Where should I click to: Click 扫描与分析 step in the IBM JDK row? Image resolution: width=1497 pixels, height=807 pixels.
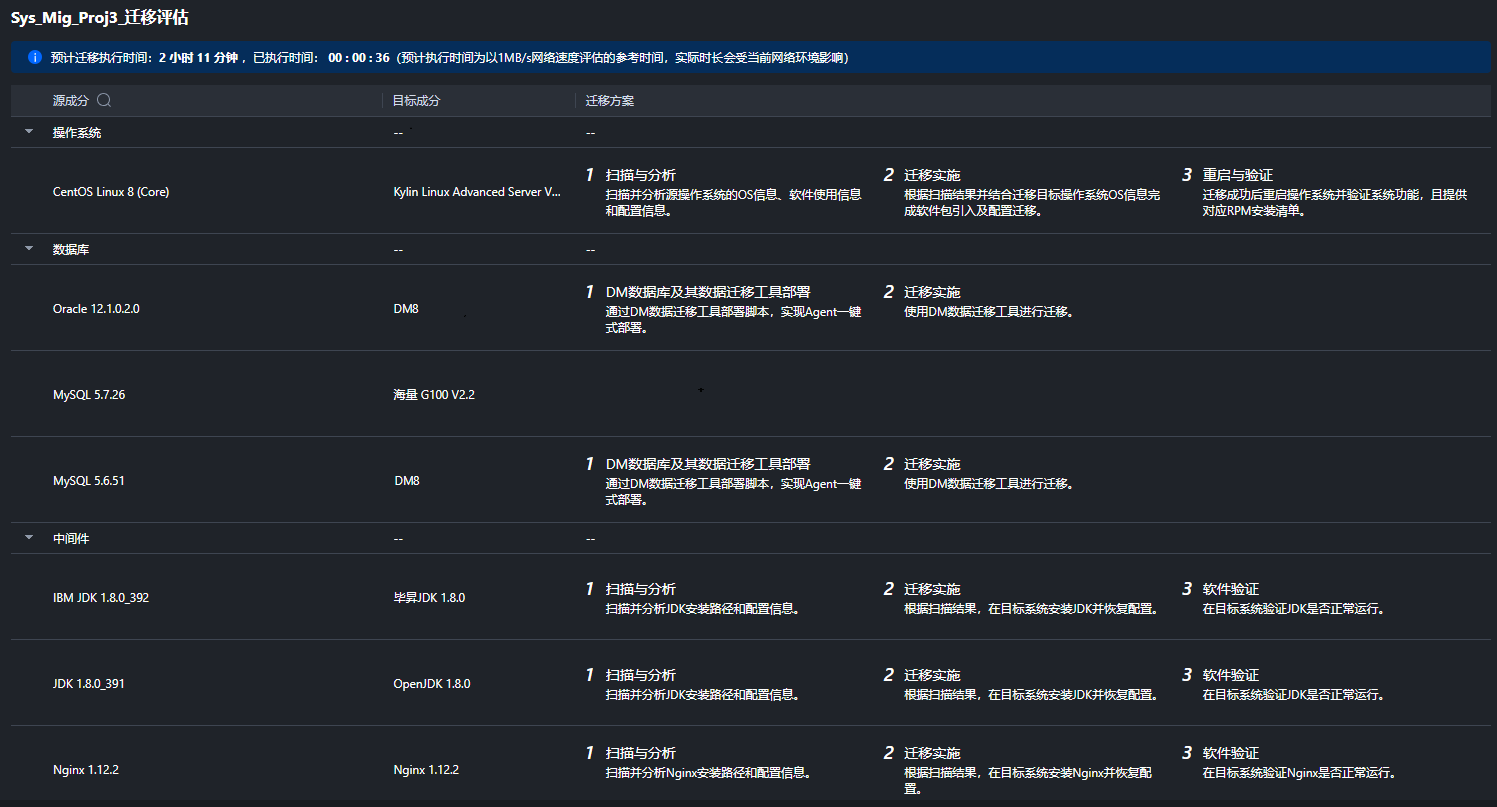(x=641, y=589)
